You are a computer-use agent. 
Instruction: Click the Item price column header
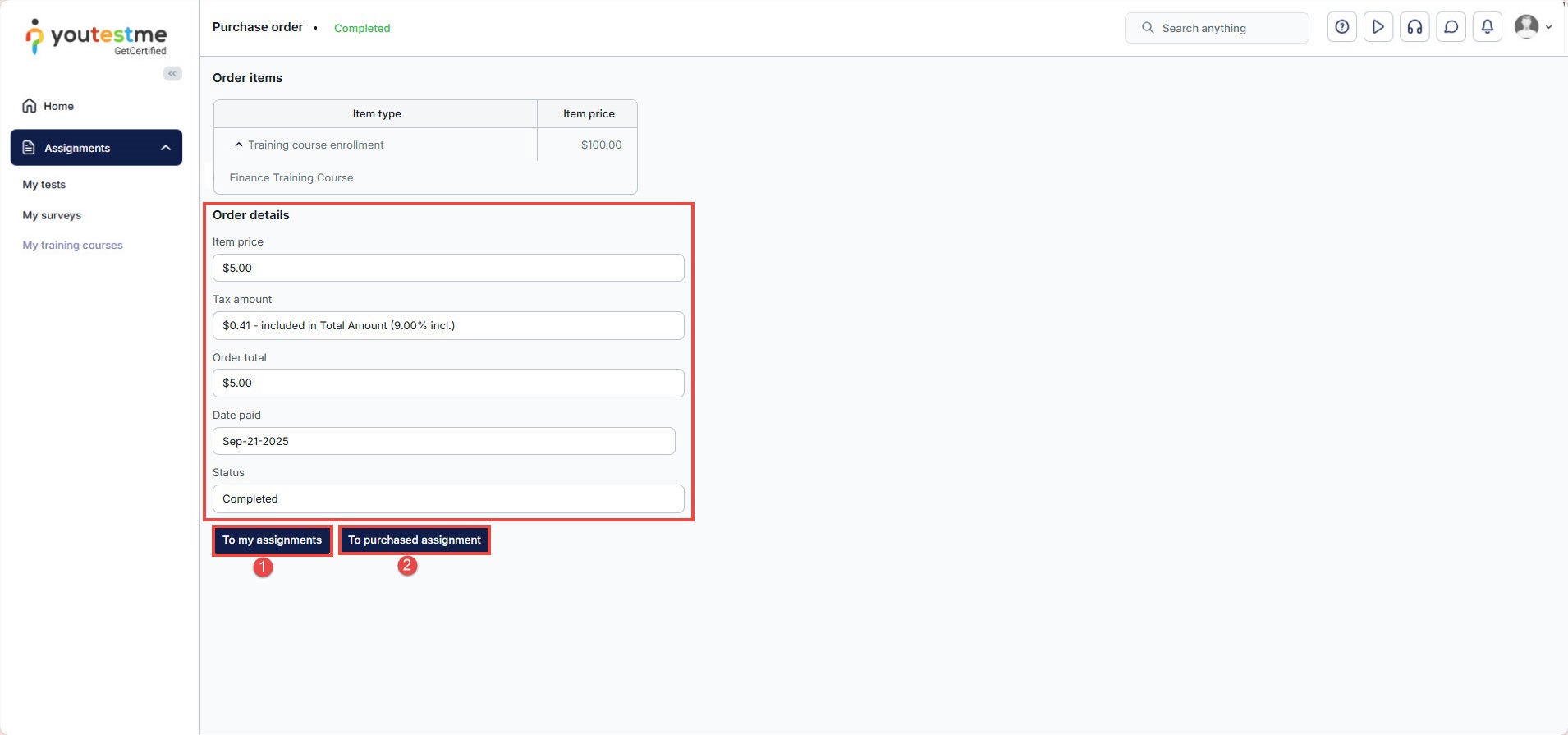pyautogui.click(x=589, y=114)
